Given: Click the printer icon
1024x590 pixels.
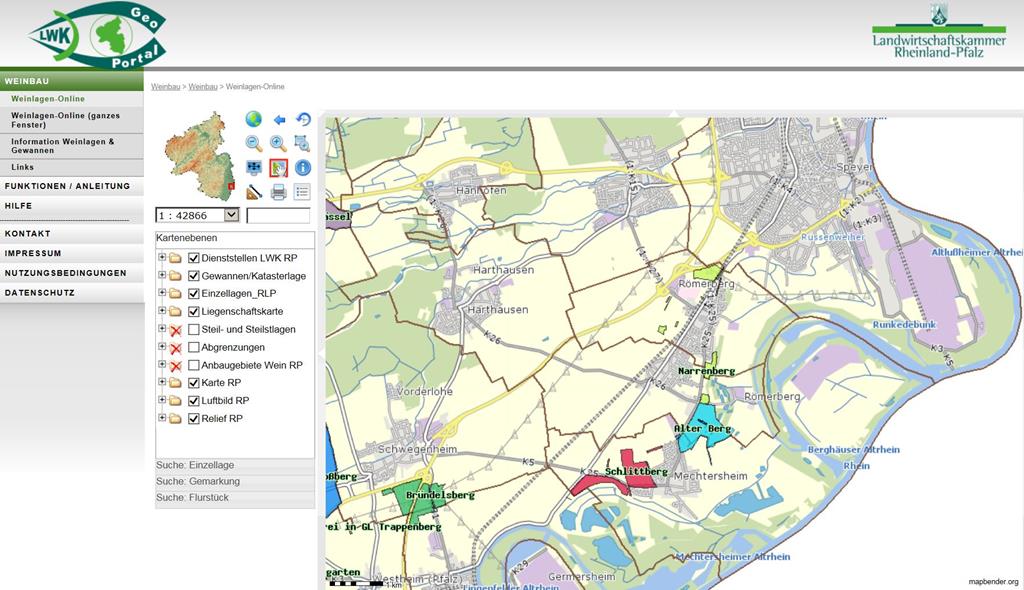Looking at the screenshot, I should [279, 192].
